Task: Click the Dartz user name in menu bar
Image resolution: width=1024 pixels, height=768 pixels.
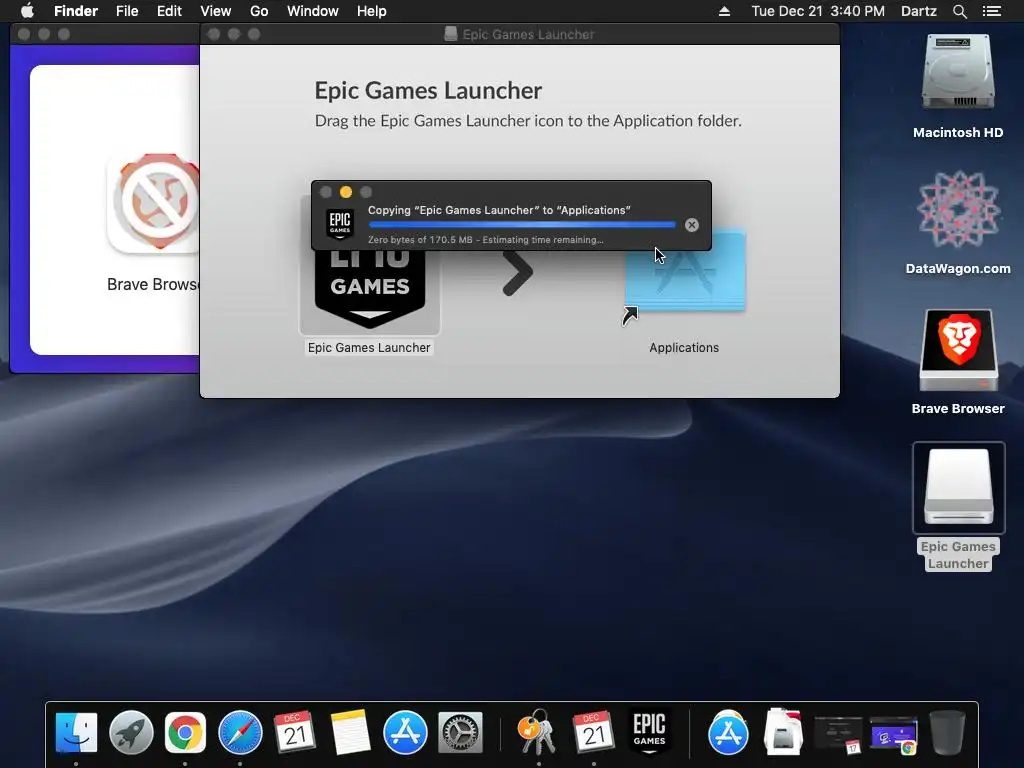Action: 918,11
